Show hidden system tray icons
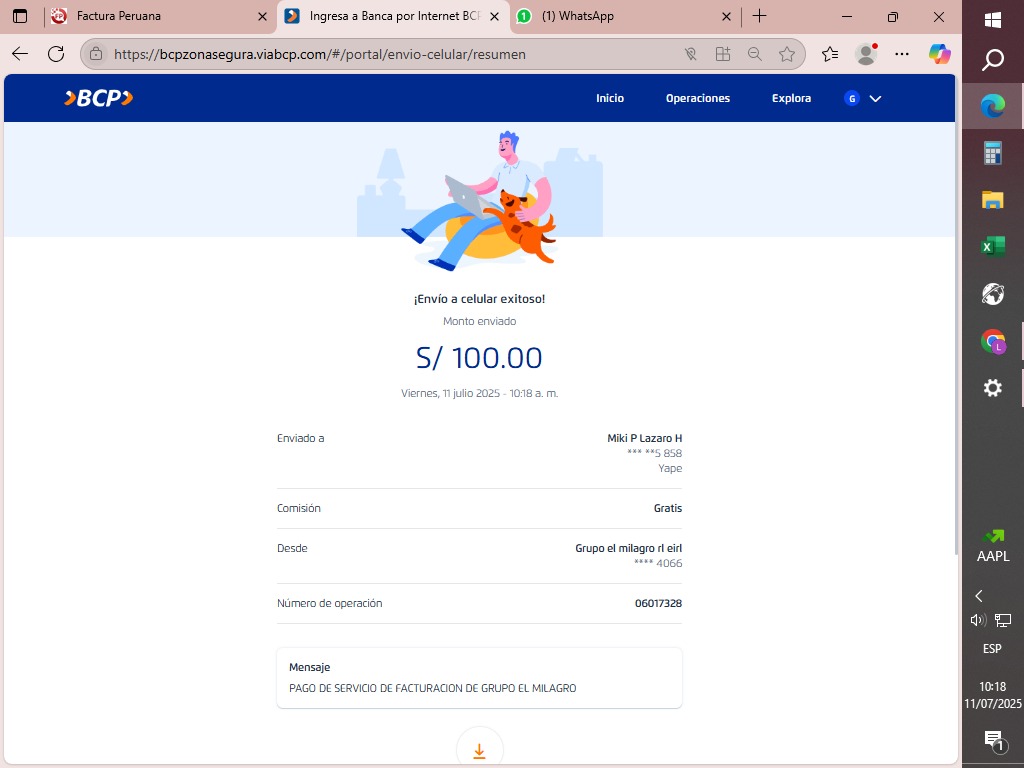 tap(979, 596)
